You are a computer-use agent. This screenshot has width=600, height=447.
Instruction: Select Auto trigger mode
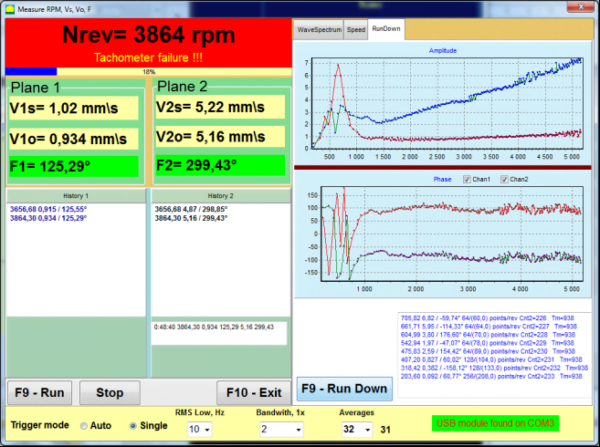[85, 426]
